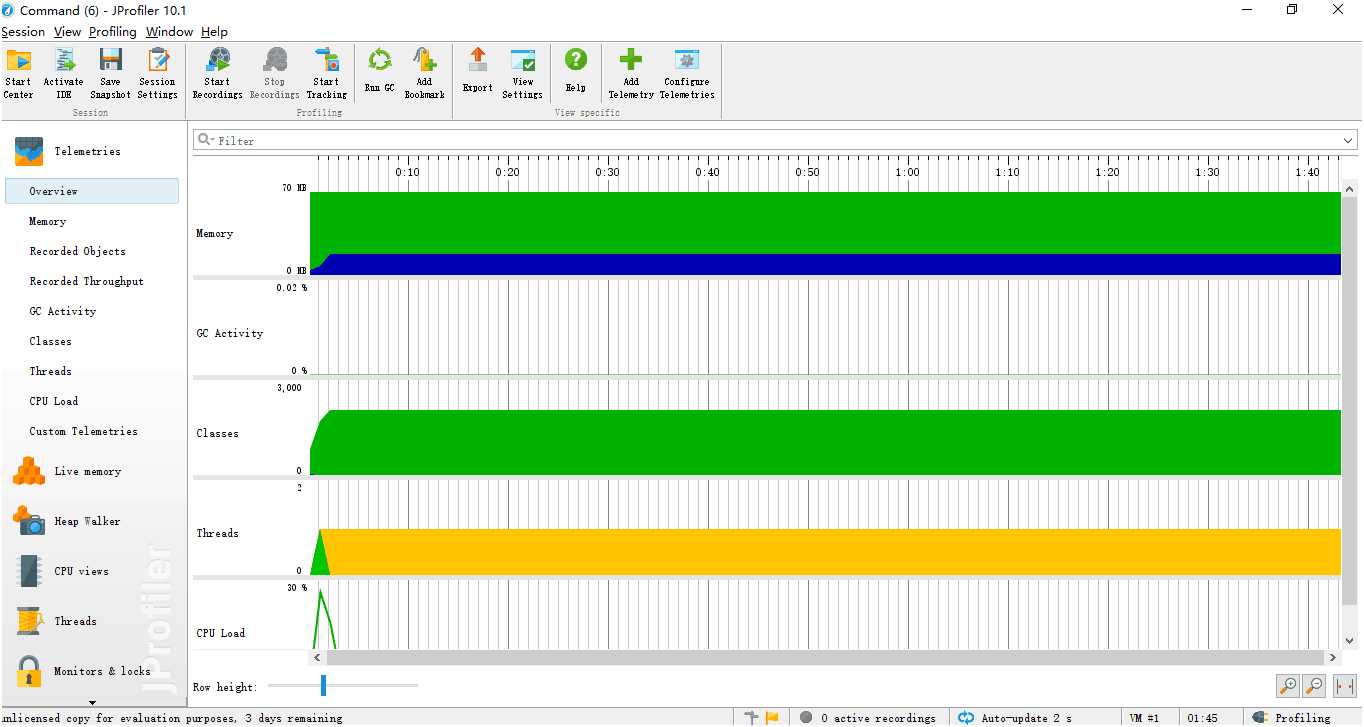The width and height of the screenshot is (1364, 727).
Task: Open Session Settings
Action: tap(157, 73)
